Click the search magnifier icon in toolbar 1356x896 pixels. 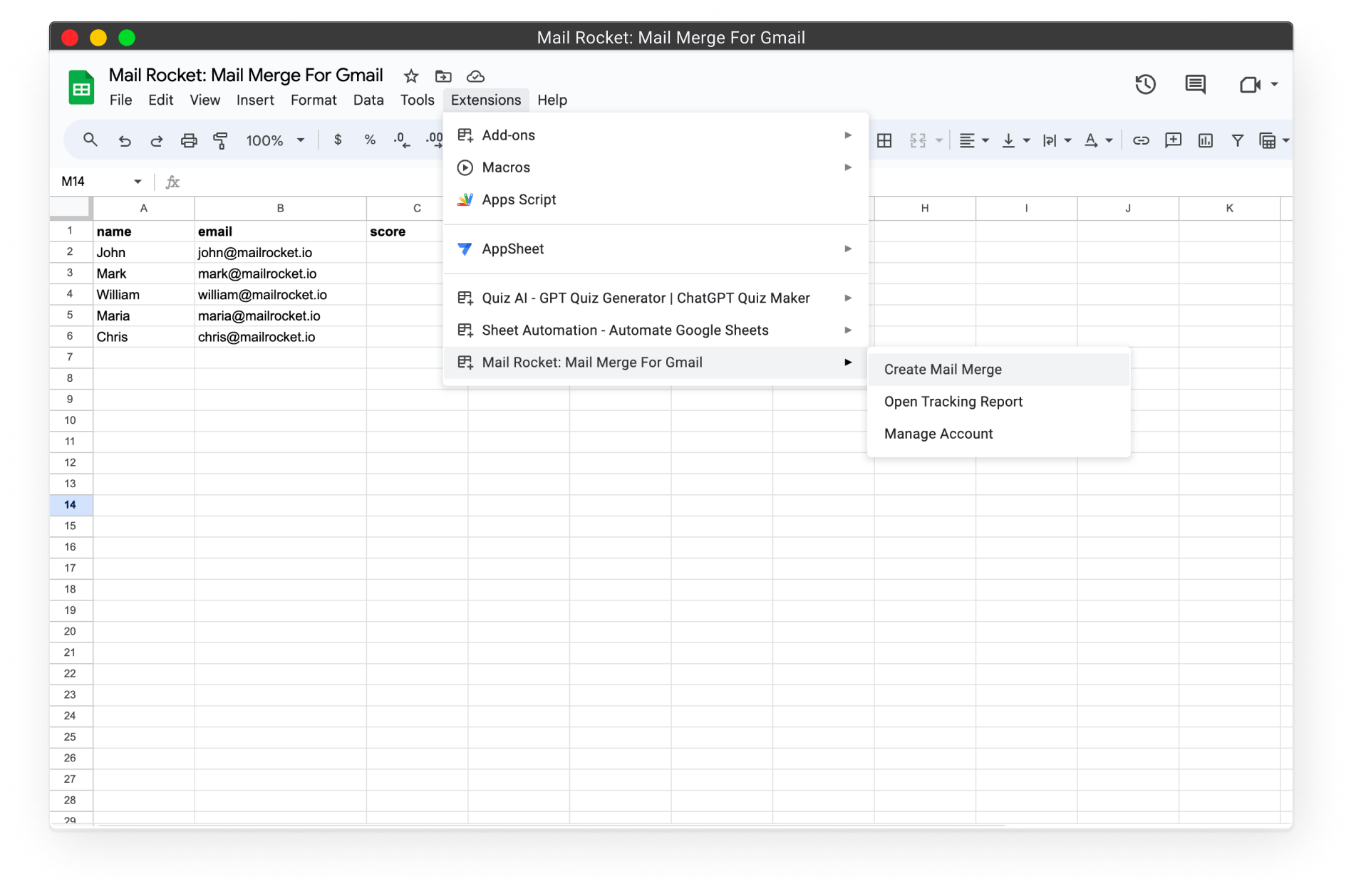(x=90, y=140)
